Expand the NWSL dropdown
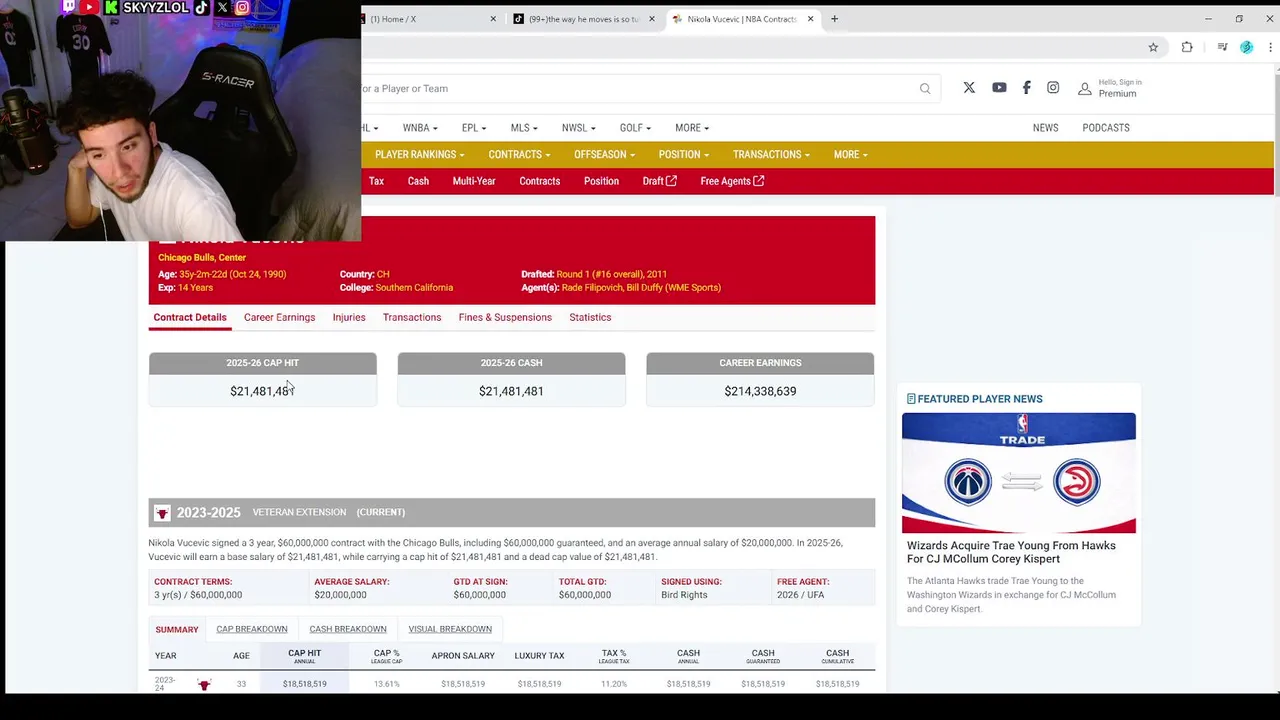This screenshot has height=720, width=1280. tap(578, 128)
